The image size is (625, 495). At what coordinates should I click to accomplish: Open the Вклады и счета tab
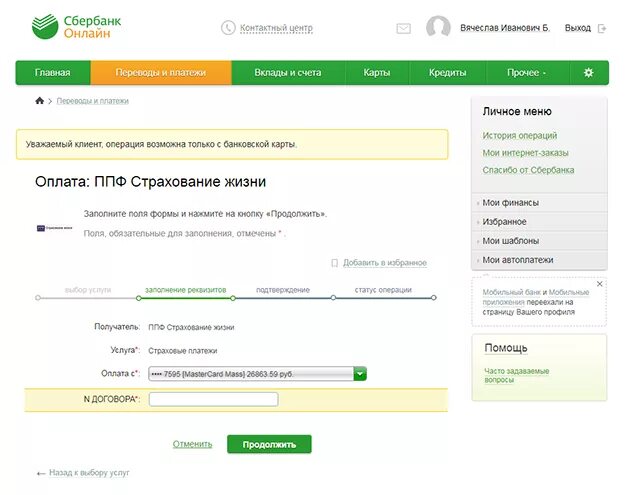288,73
